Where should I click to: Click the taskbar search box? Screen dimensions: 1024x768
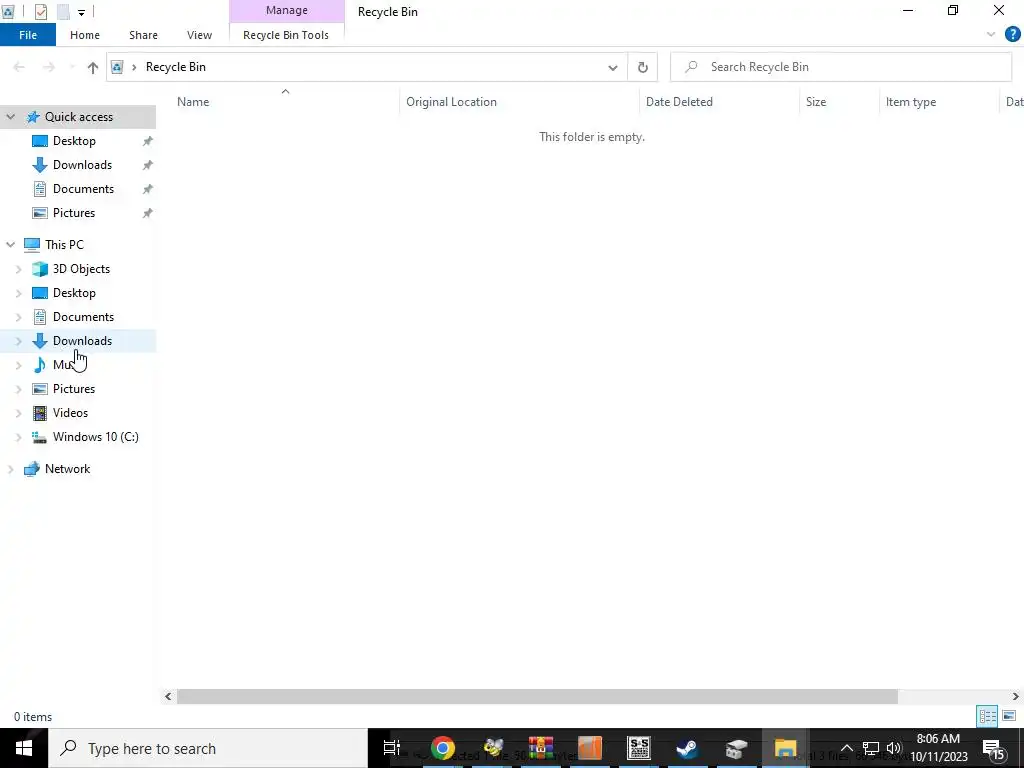click(208, 748)
